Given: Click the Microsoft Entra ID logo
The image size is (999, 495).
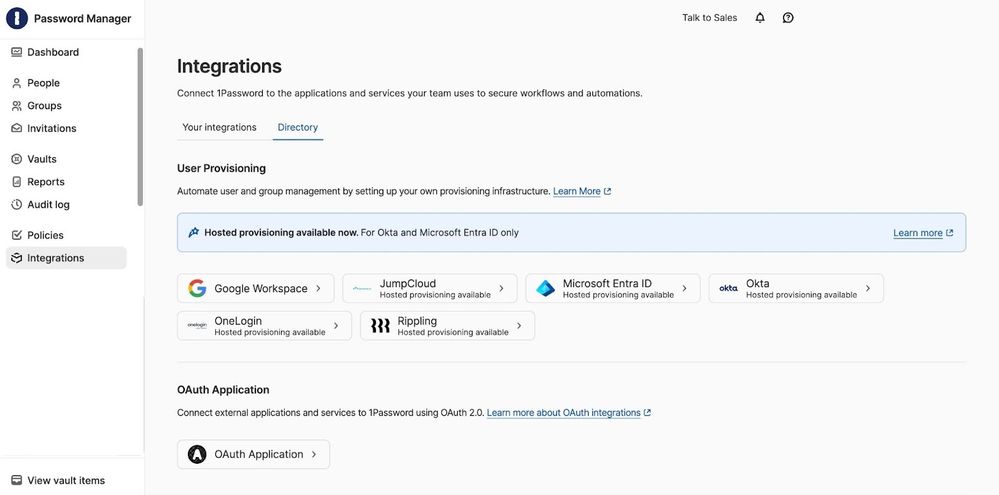Looking at the screenshot, I should [x=545, y=289].
